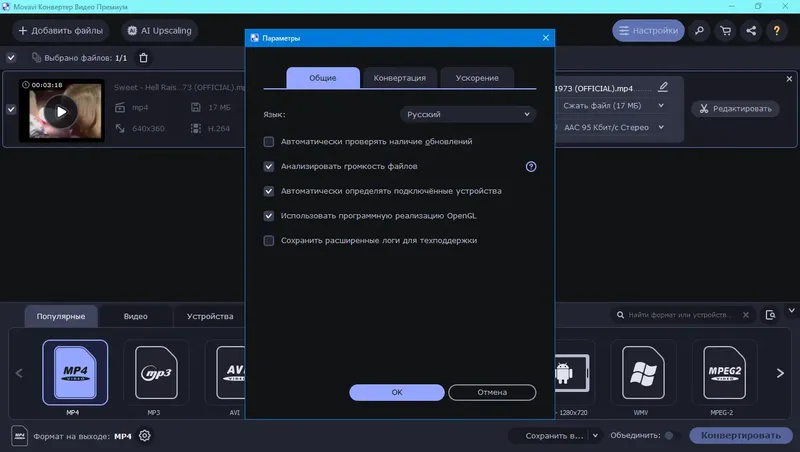Open the Сохранить в… dropdown arrow
Image resolution: width=800 pixels, height=452 pixels.
pyautogui.click(x=595, y=436)
